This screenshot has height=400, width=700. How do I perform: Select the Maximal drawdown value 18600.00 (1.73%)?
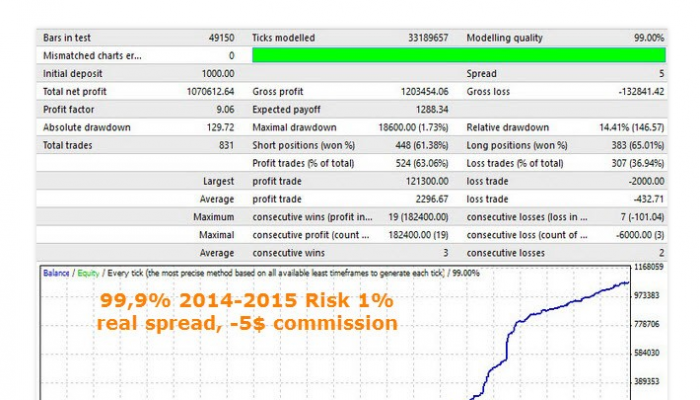point(413,127)
